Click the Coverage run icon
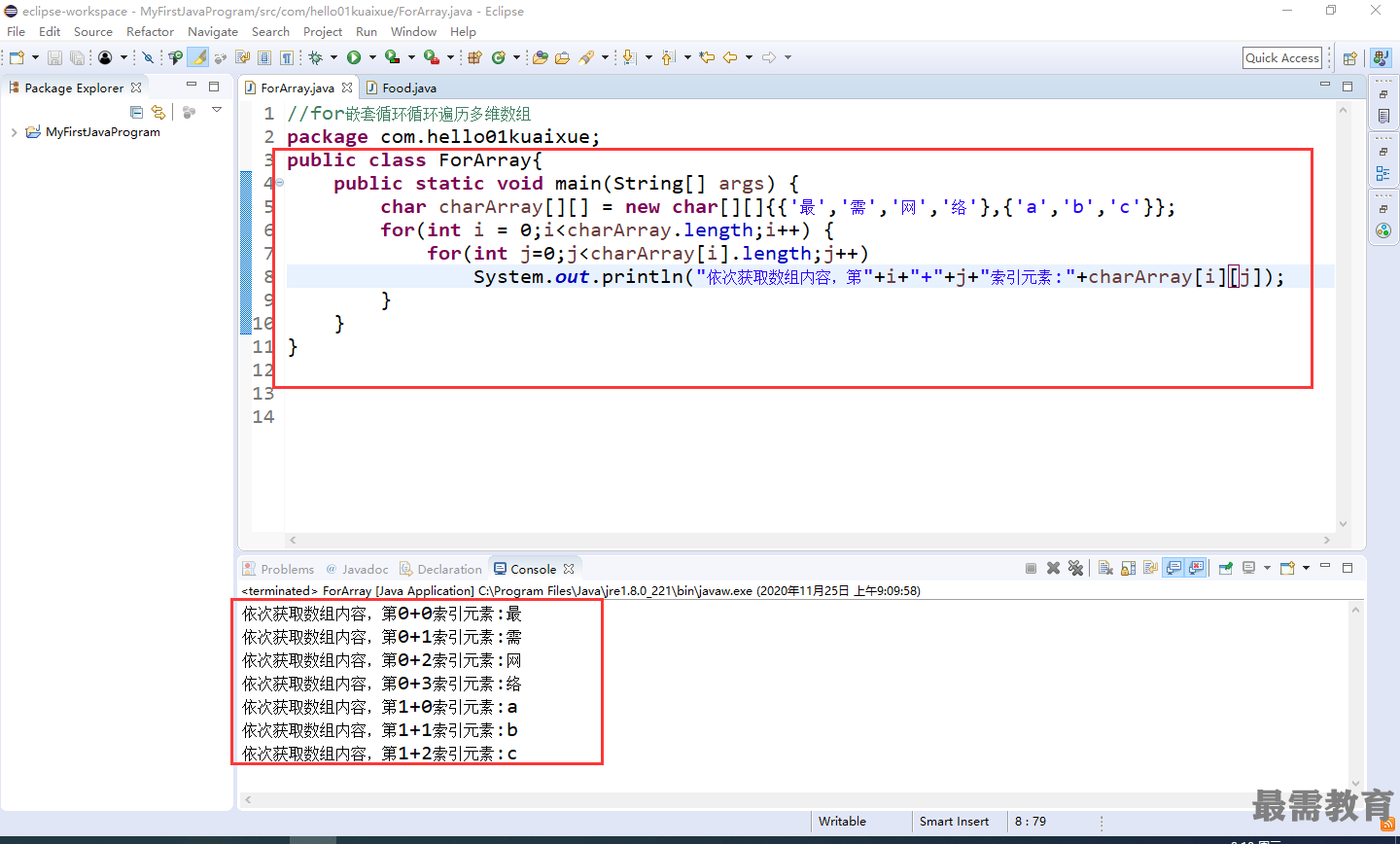Image resolution: width=1400 pixels, height=844 pixels. click(x=392, y=57)
